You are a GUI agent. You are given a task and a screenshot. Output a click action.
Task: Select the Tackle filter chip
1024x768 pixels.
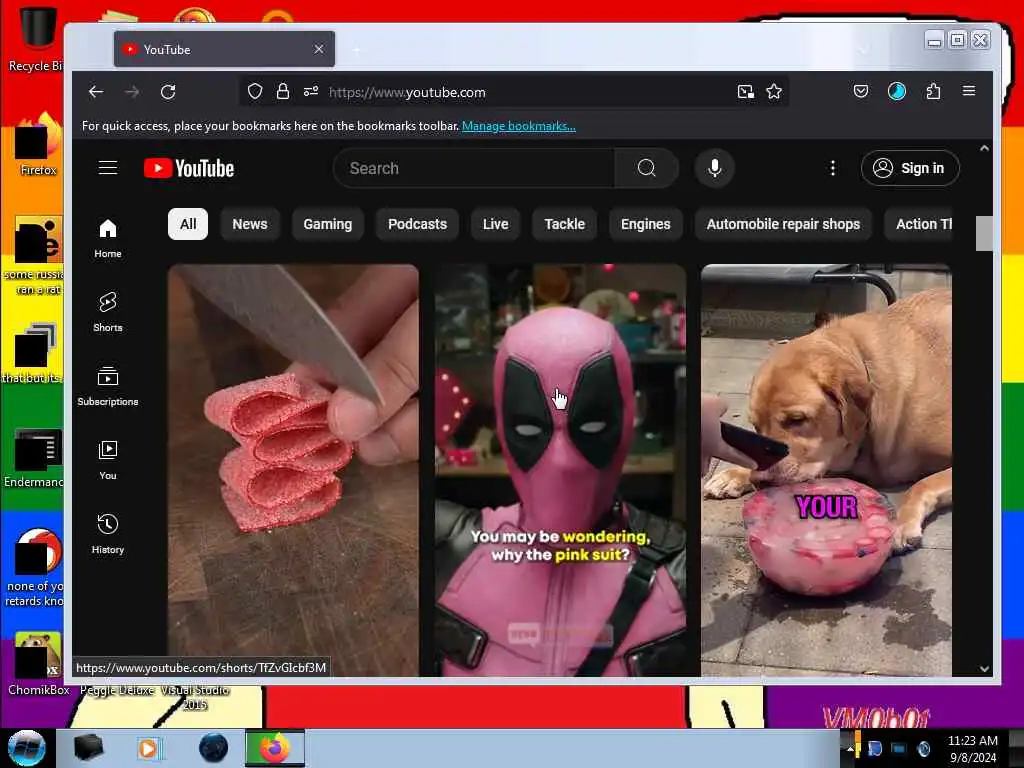coord(565,224)
